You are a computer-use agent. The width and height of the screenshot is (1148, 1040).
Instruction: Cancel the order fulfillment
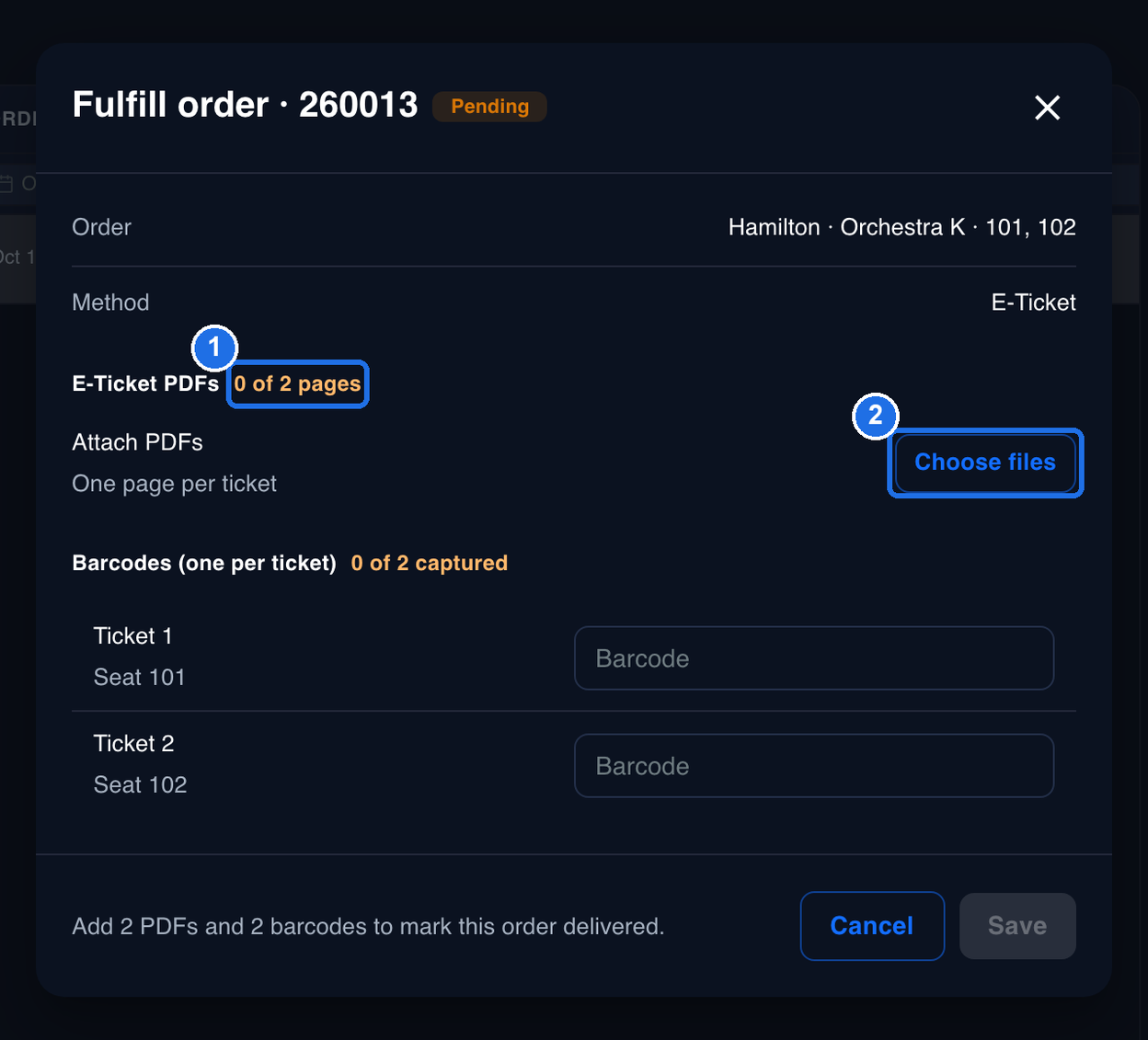click(872, 926)
